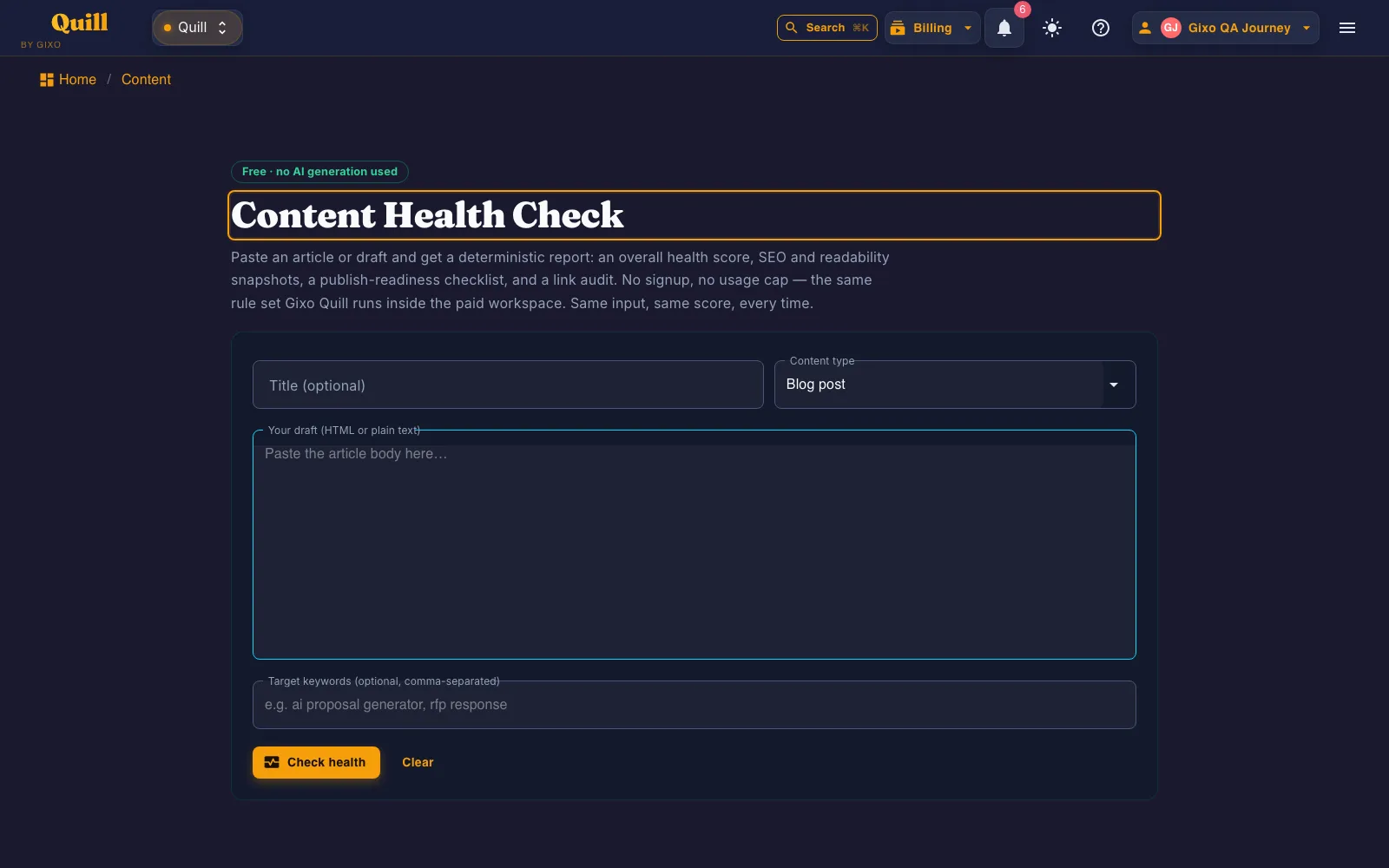The height and width of the screenshot is (868, 1389).
Task: Open the Content type dropdown
Action: [x=955, y=385]
